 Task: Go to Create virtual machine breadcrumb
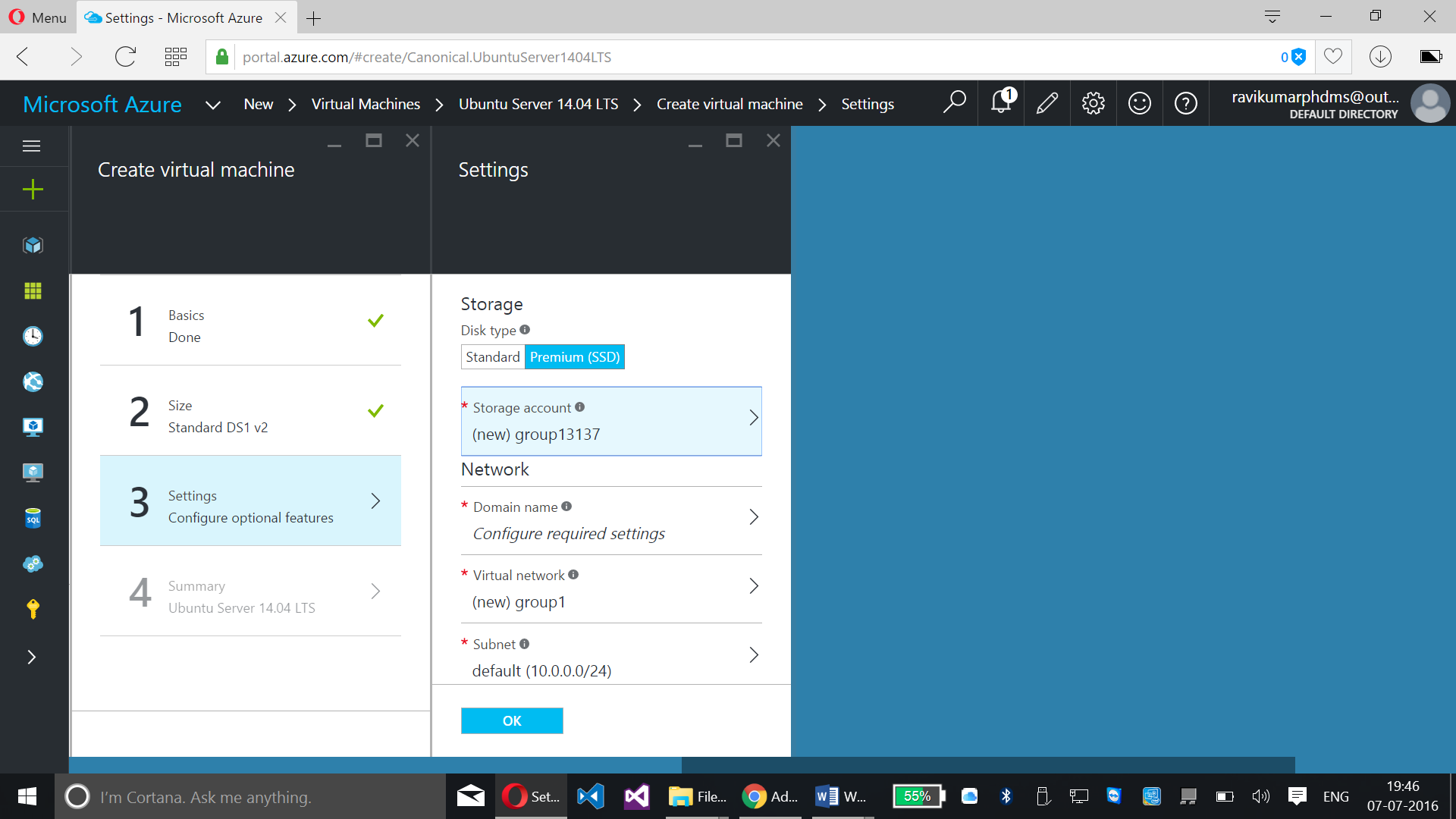click(x=730, y=104)
